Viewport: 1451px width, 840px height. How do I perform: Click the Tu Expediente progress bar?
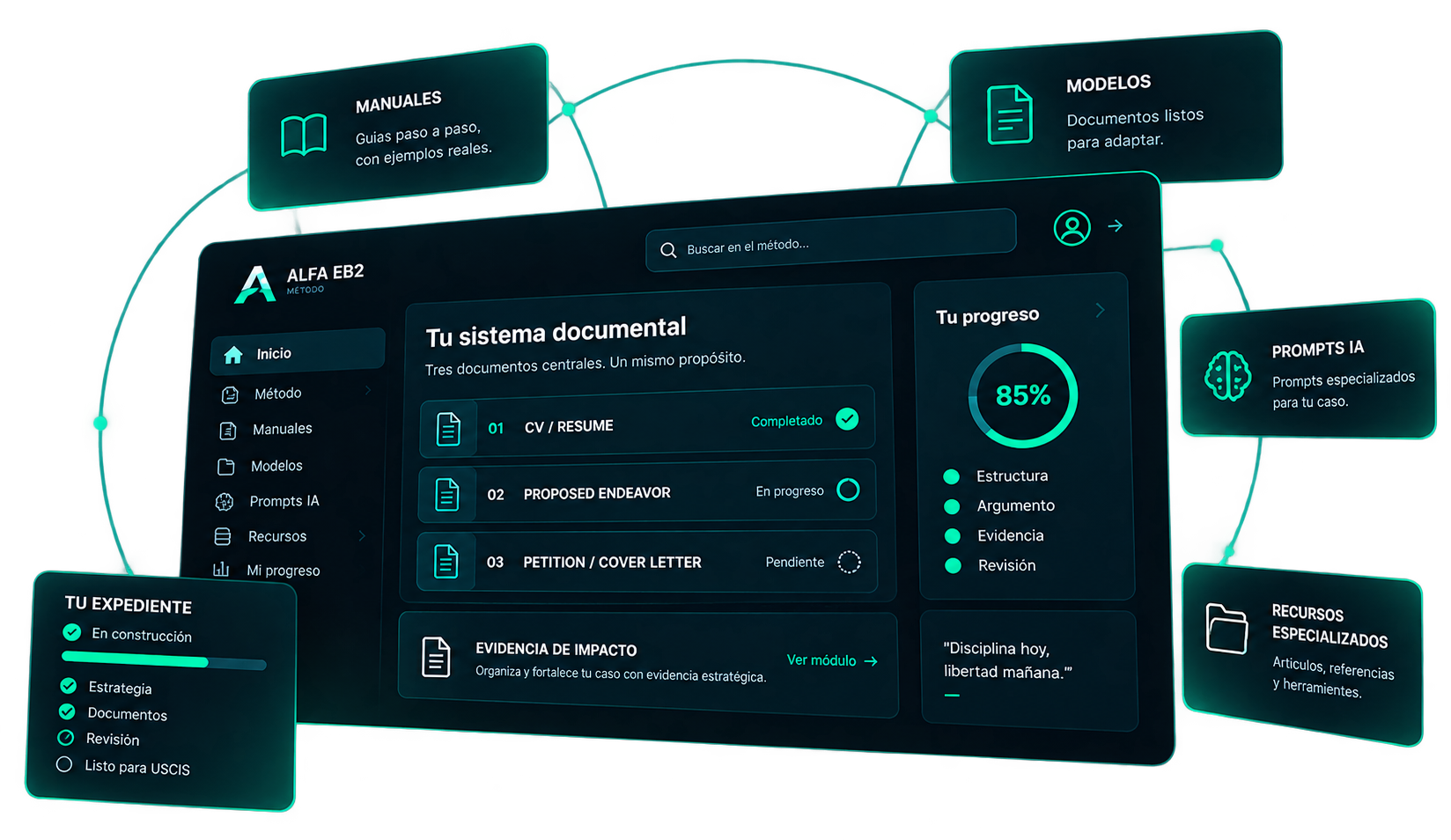pyautogui.click(x=164, y=661)
